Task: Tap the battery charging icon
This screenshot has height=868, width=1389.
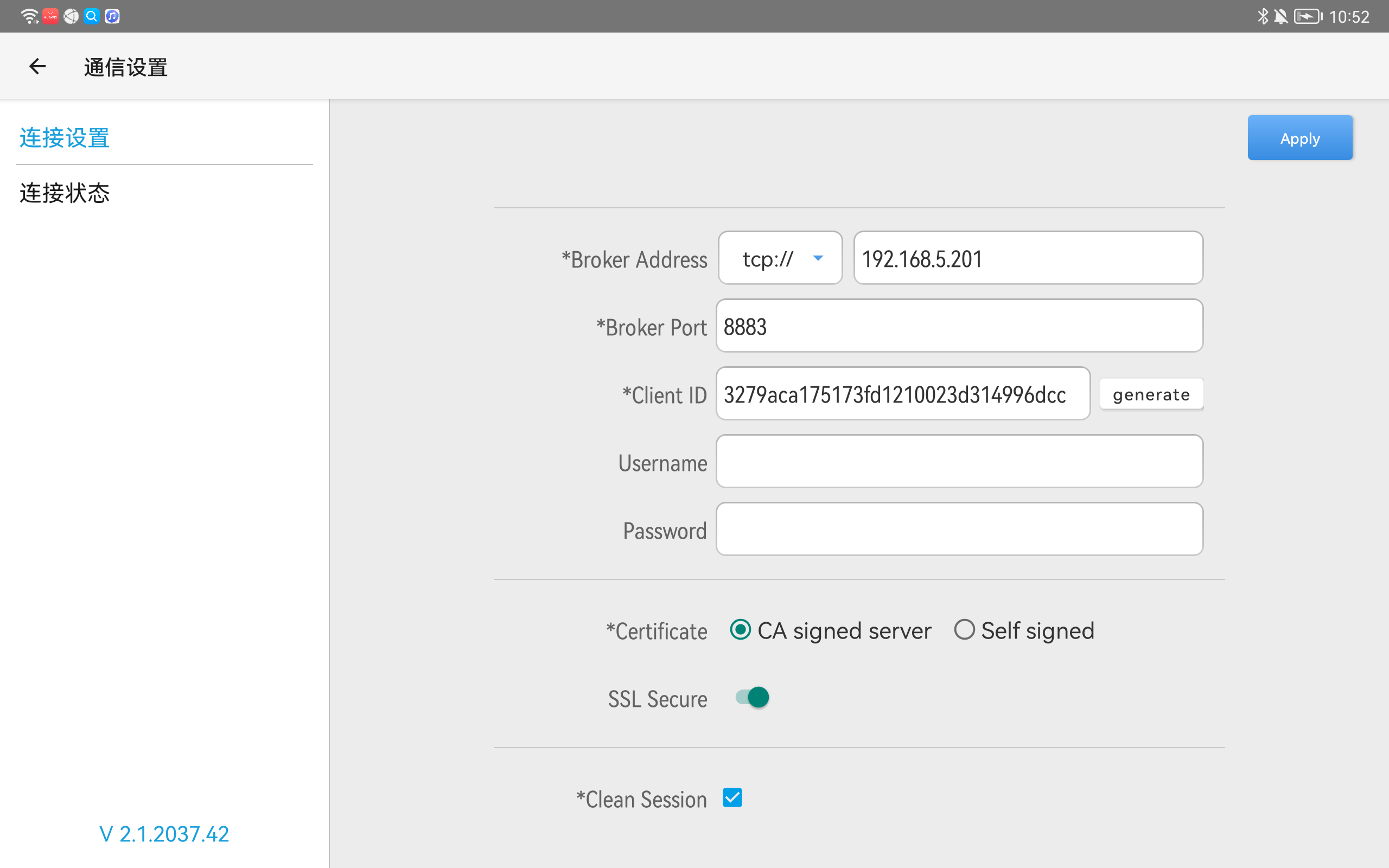Action: (x=1308, y=16)
